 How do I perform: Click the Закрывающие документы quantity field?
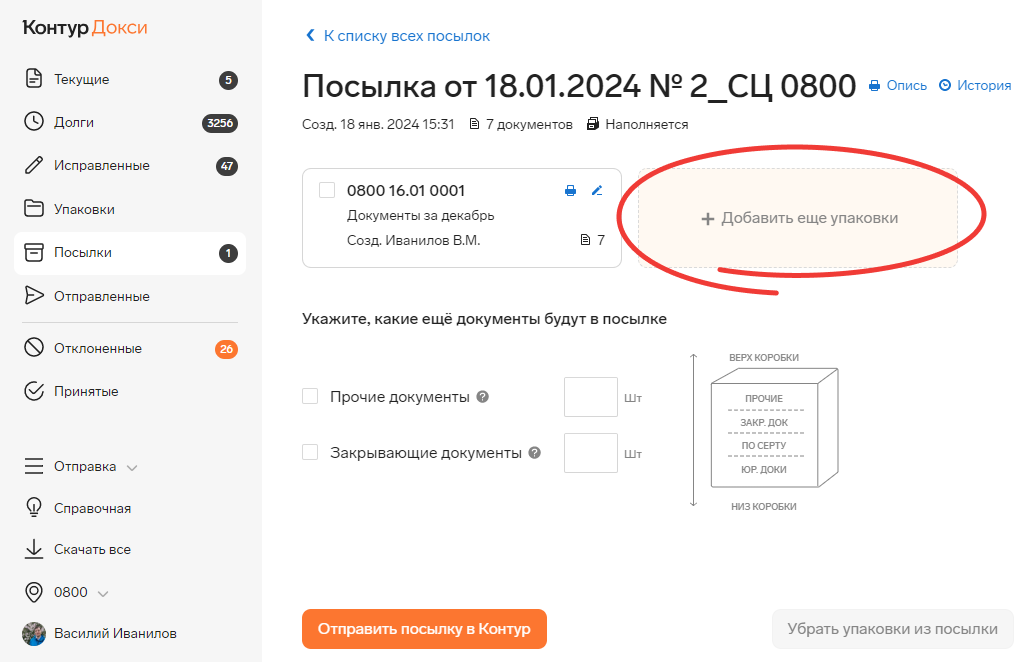[590, 453]
